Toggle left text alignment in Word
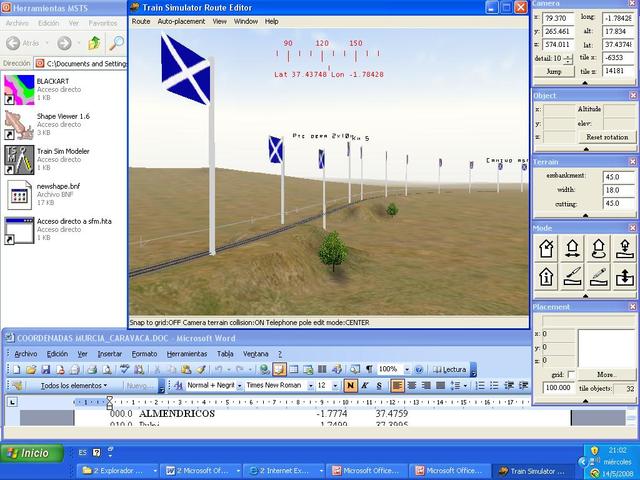 pos(397,385)
